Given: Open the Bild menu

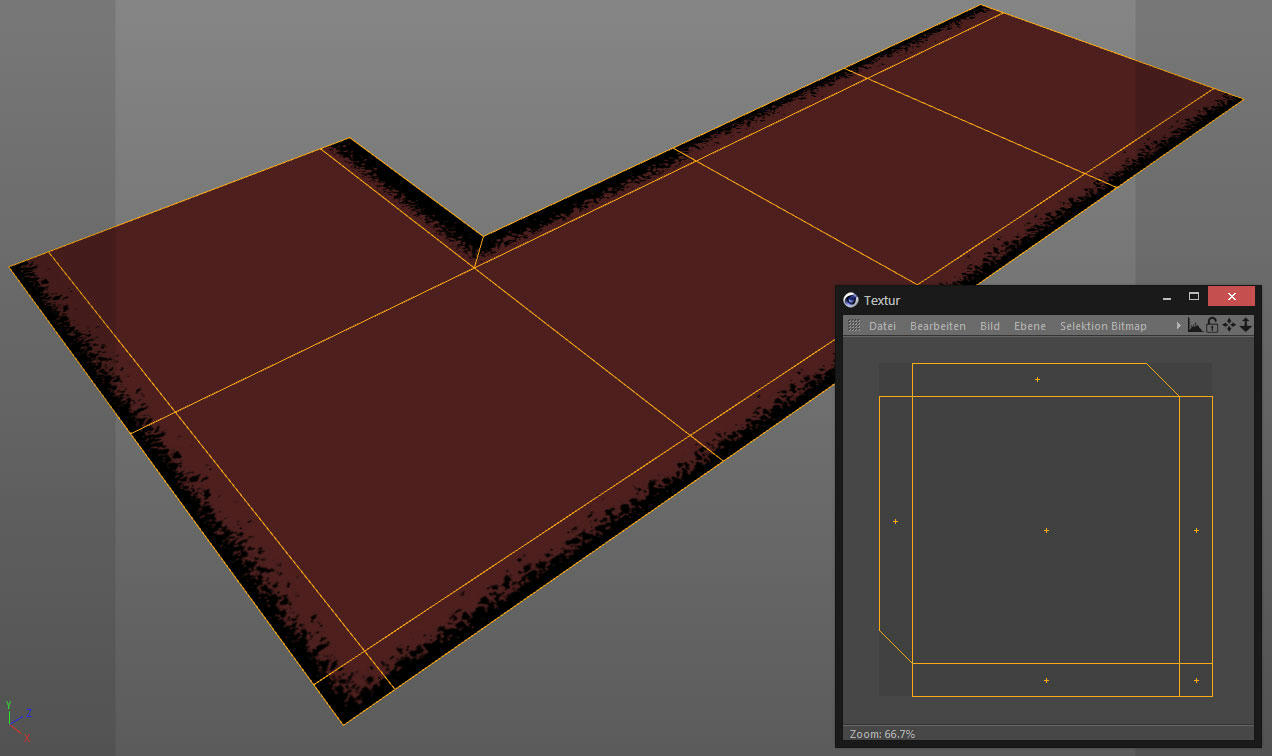Looking at the screenshot, I should click(x=989, y=326).
